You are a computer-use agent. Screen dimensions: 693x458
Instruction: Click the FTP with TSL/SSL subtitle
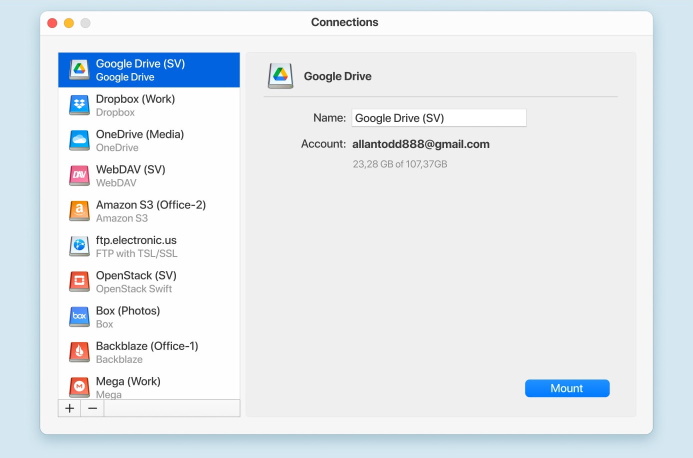(x=137, y=253)
